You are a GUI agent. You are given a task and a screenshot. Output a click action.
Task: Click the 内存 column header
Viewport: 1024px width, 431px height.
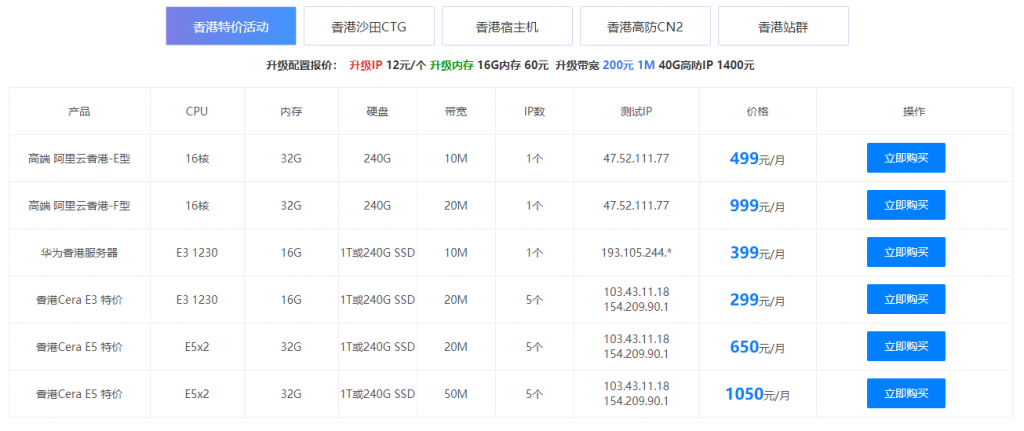291,112
